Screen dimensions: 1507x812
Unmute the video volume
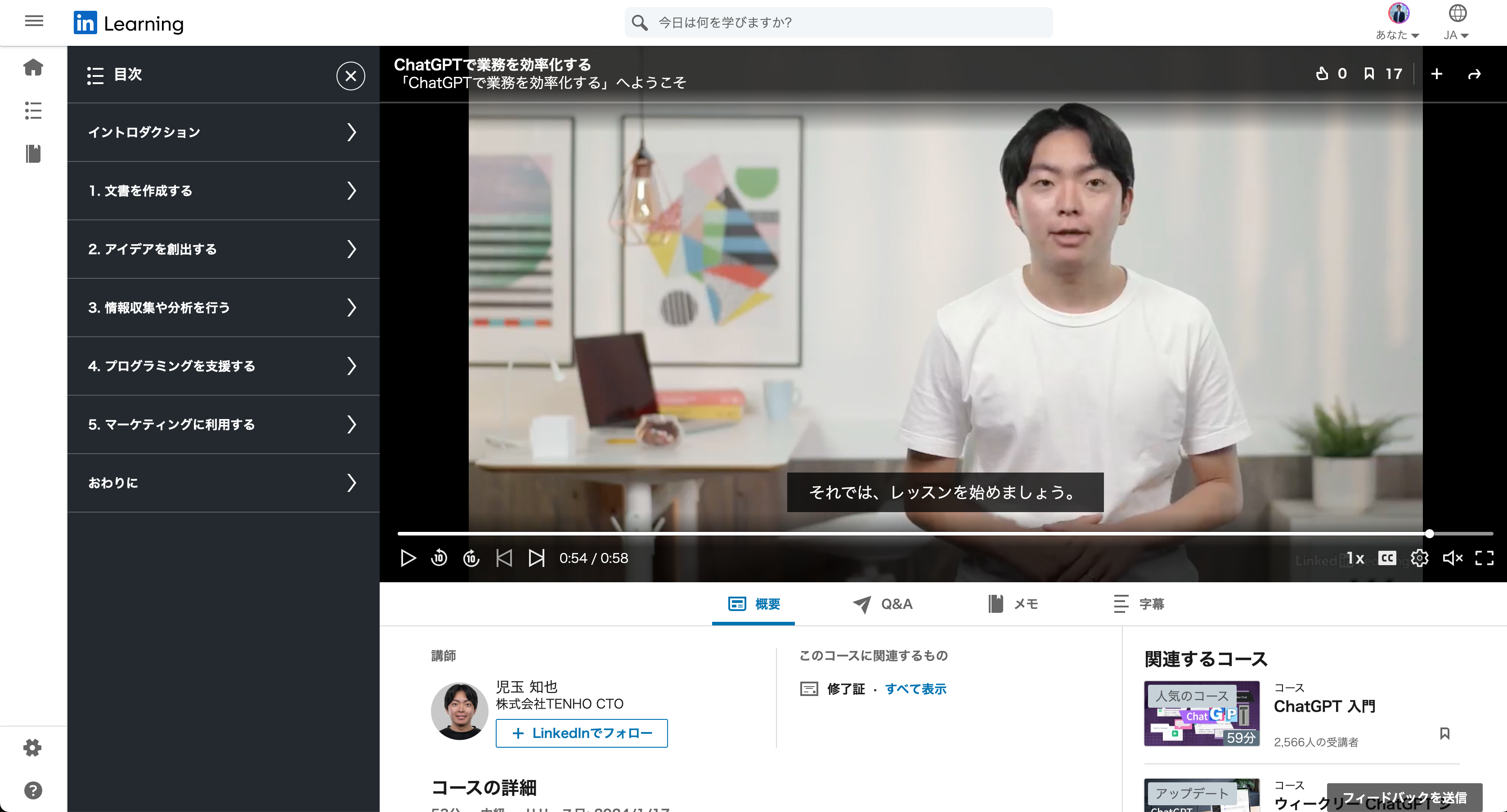pyautogui.click(x=1452, y=558)
